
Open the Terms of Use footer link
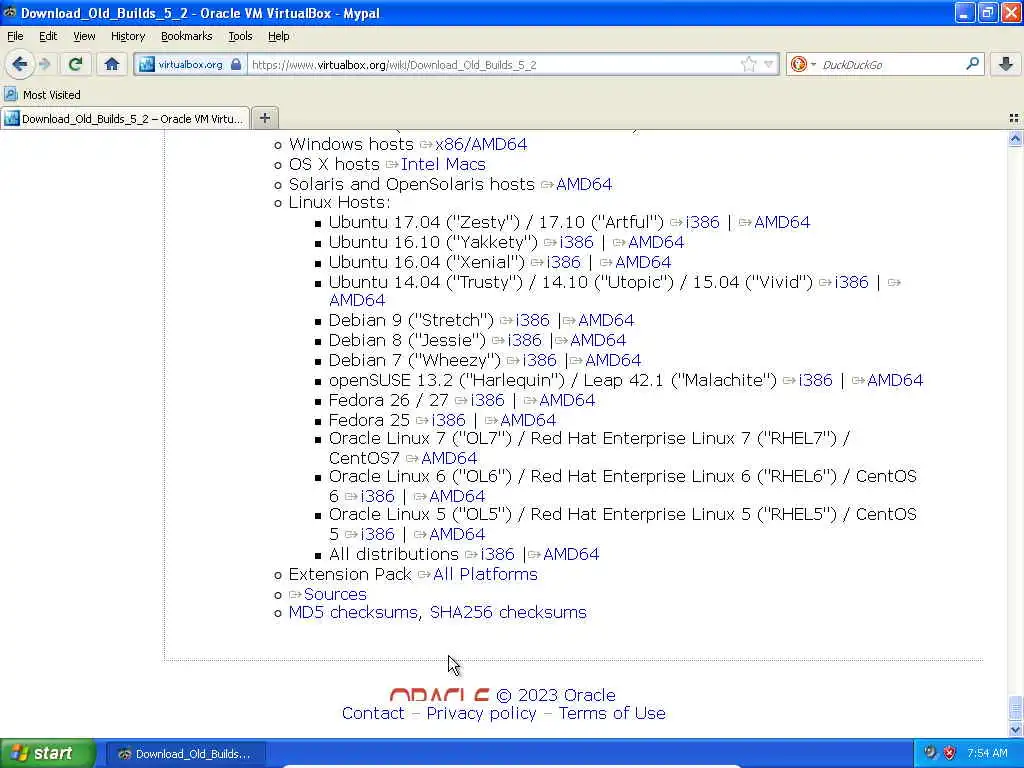pyautogui.click(x=612, y=713)
